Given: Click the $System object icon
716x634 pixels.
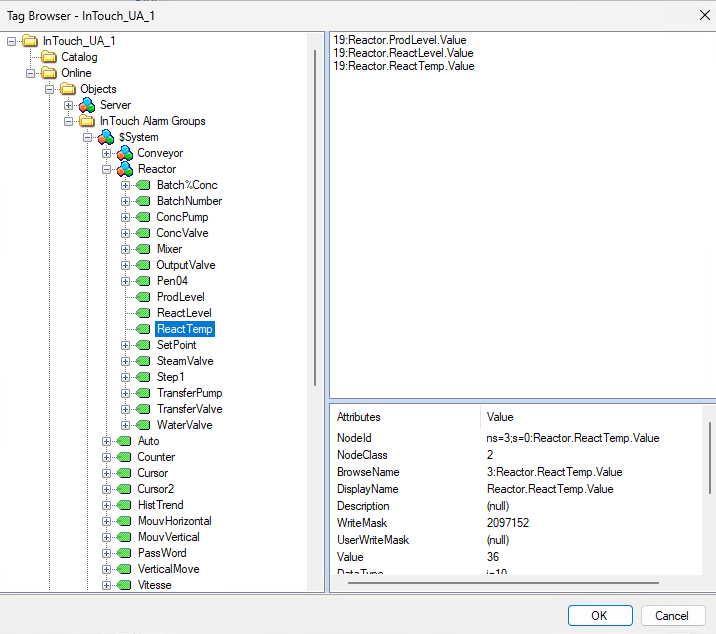Looking at the screenshot, I should (x=106, y=137).
